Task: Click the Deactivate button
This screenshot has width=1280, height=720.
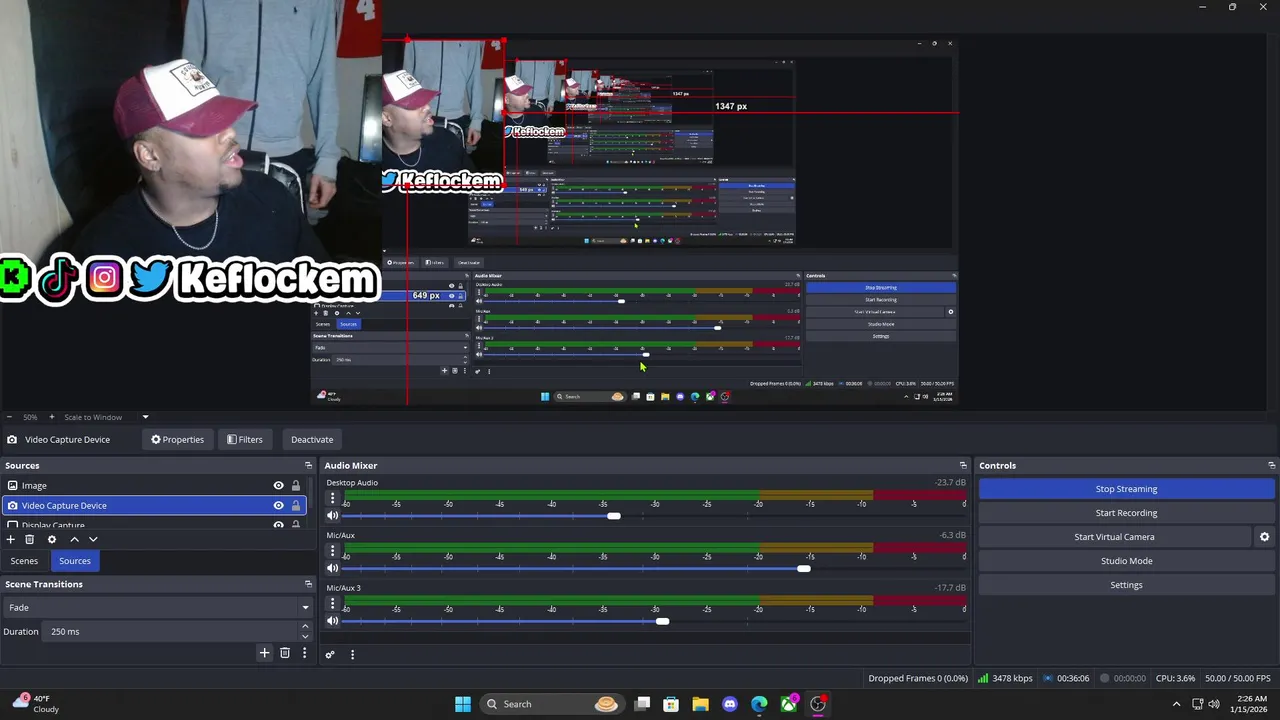Action: click(x=312, y=439)
